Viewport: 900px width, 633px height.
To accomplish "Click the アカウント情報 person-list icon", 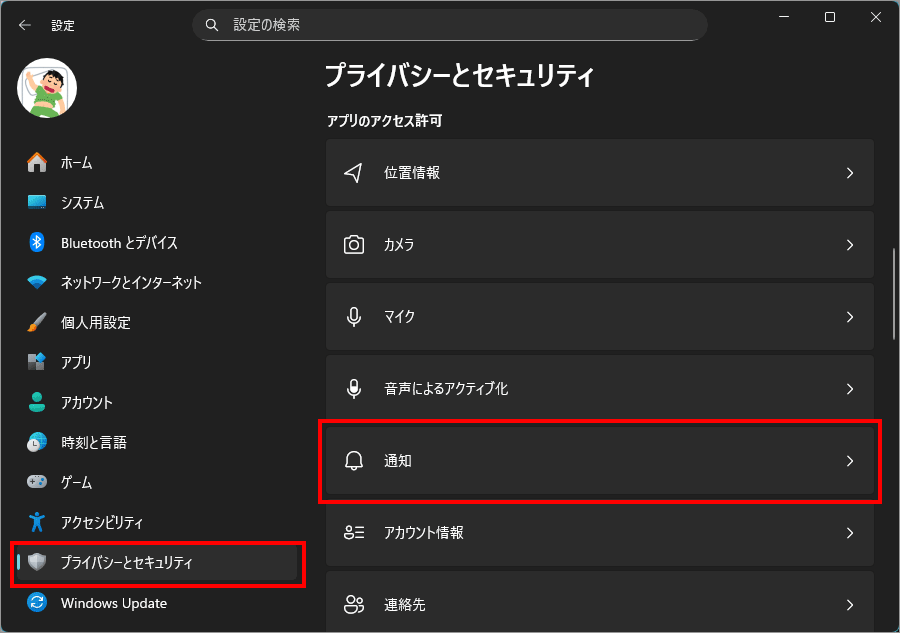I will pyautogui.click(x=353, y=533).
